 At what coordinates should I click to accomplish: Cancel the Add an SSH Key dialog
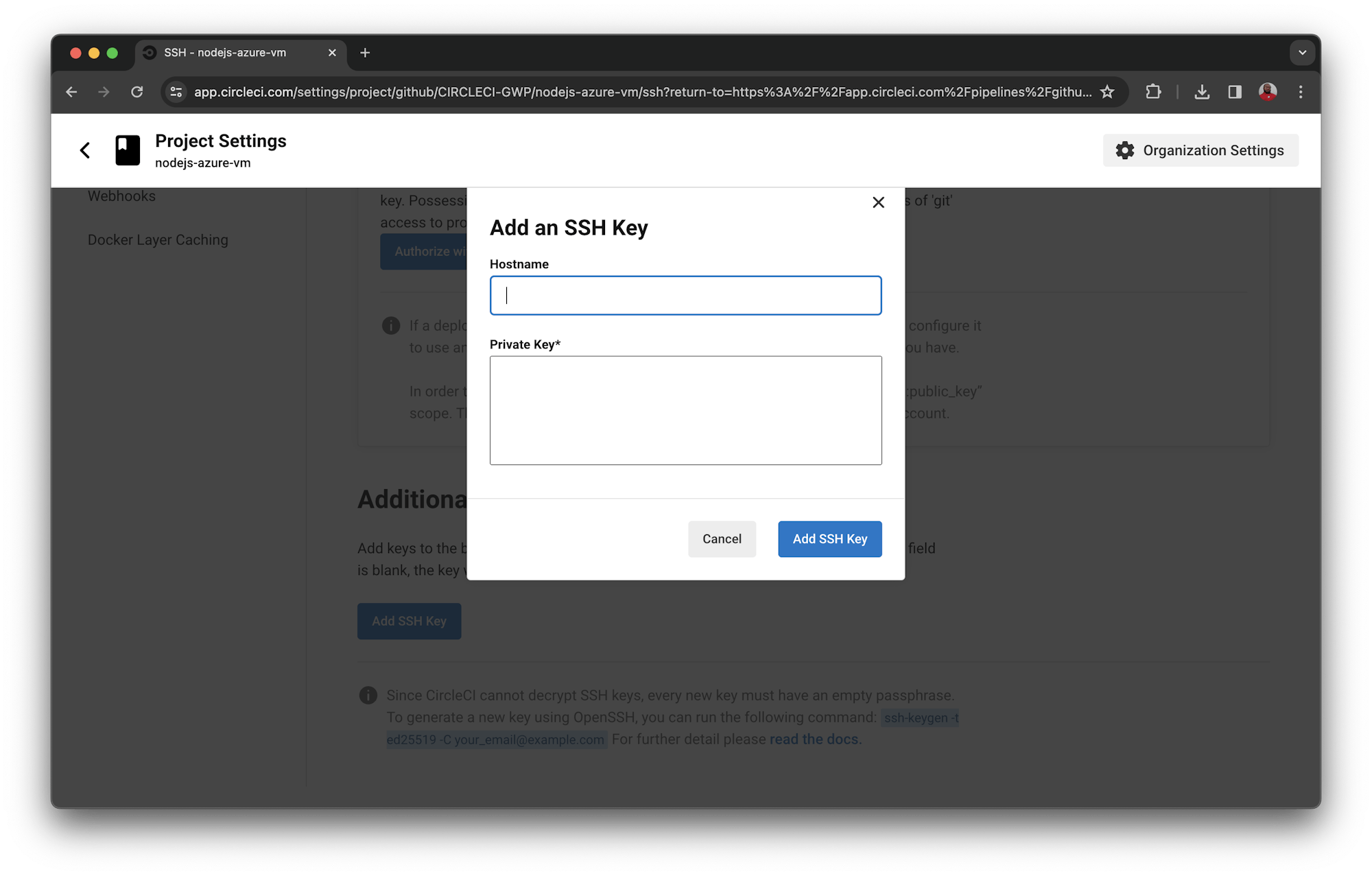coord(722,539)
